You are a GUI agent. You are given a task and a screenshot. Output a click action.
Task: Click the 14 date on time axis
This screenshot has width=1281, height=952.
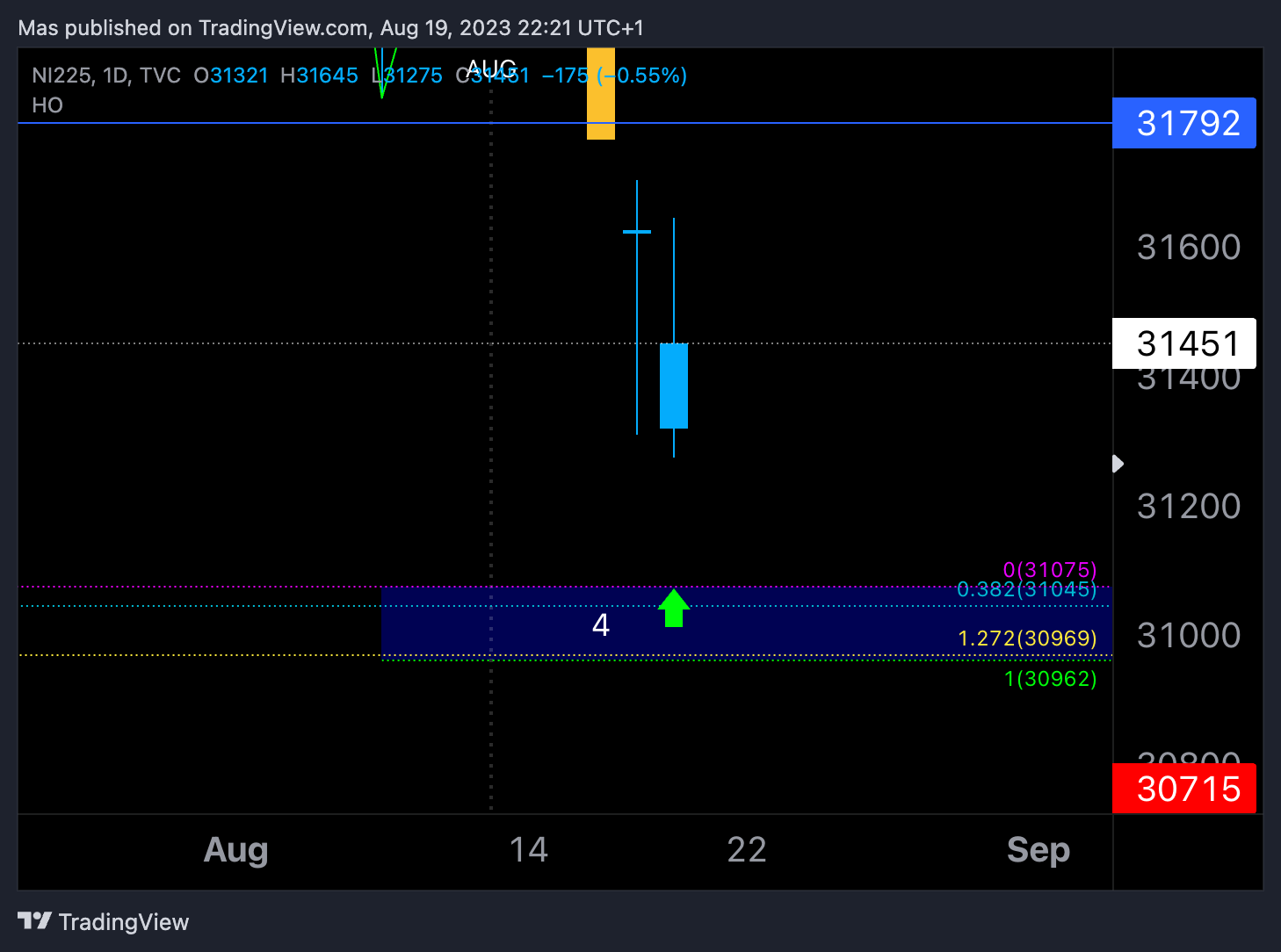tap(529, 850)
